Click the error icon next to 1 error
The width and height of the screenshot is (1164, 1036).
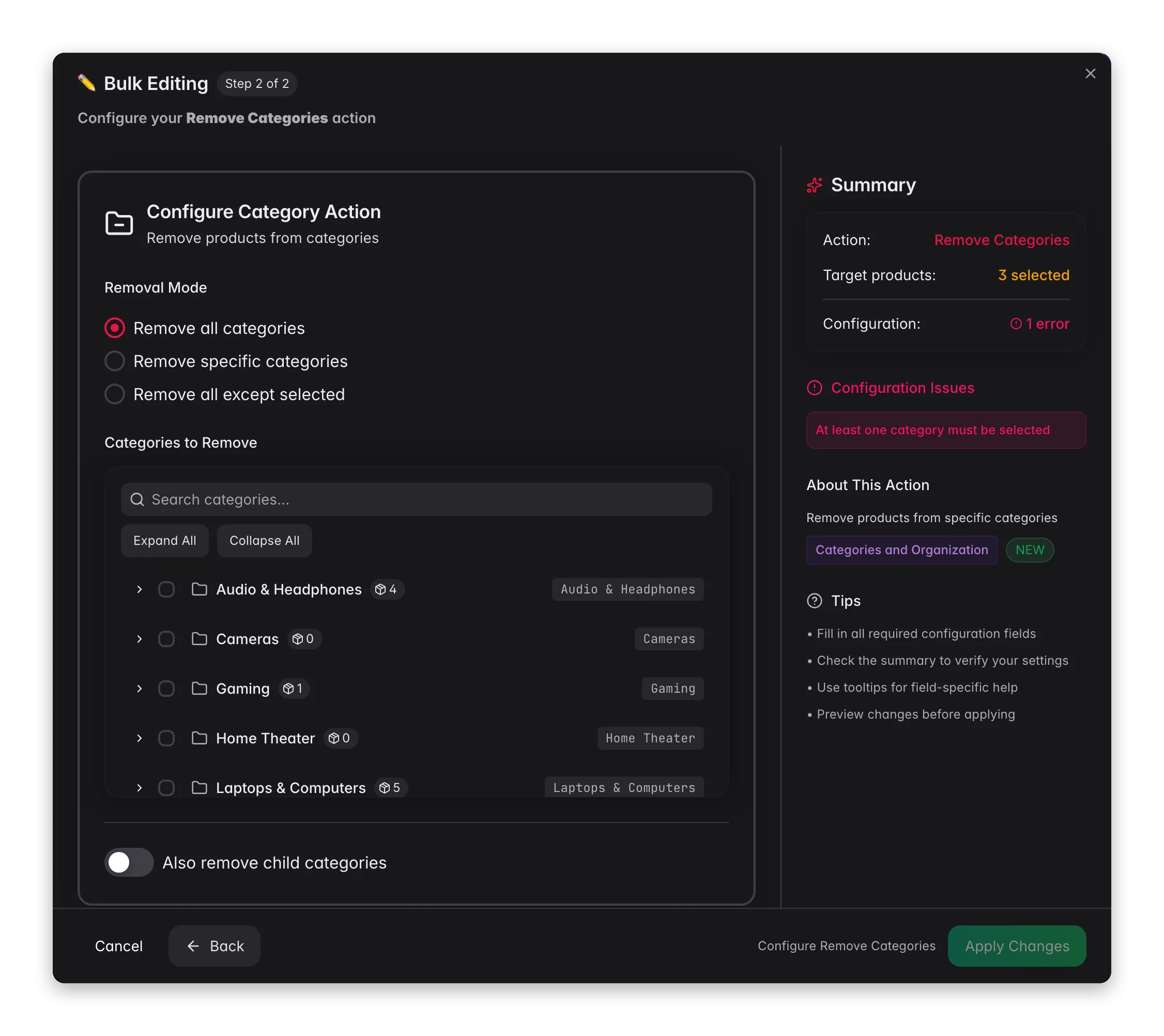[x=1015, y=324]
